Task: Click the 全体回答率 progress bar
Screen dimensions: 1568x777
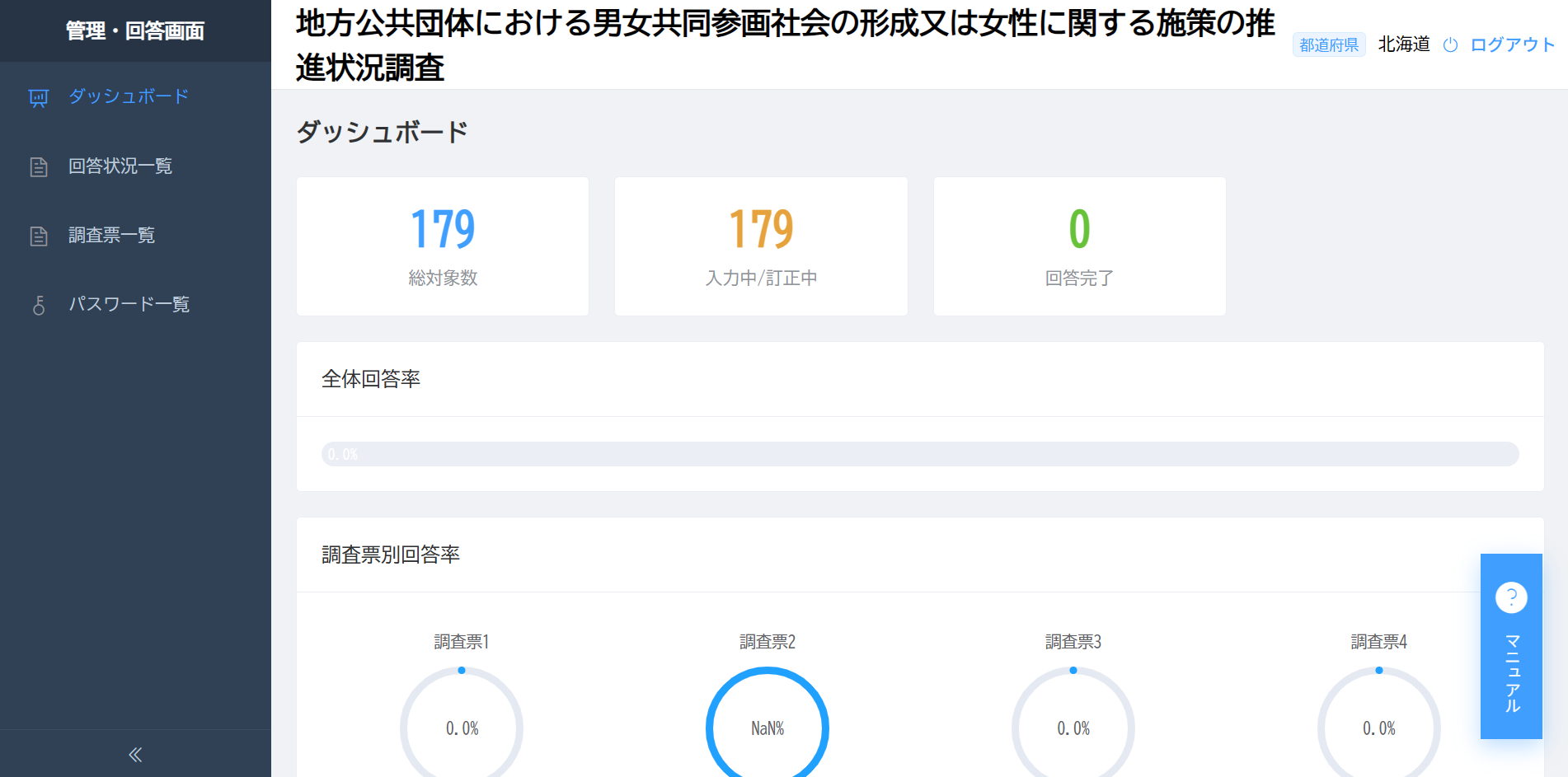Action: pyautogui.click(x=920, y=454)
